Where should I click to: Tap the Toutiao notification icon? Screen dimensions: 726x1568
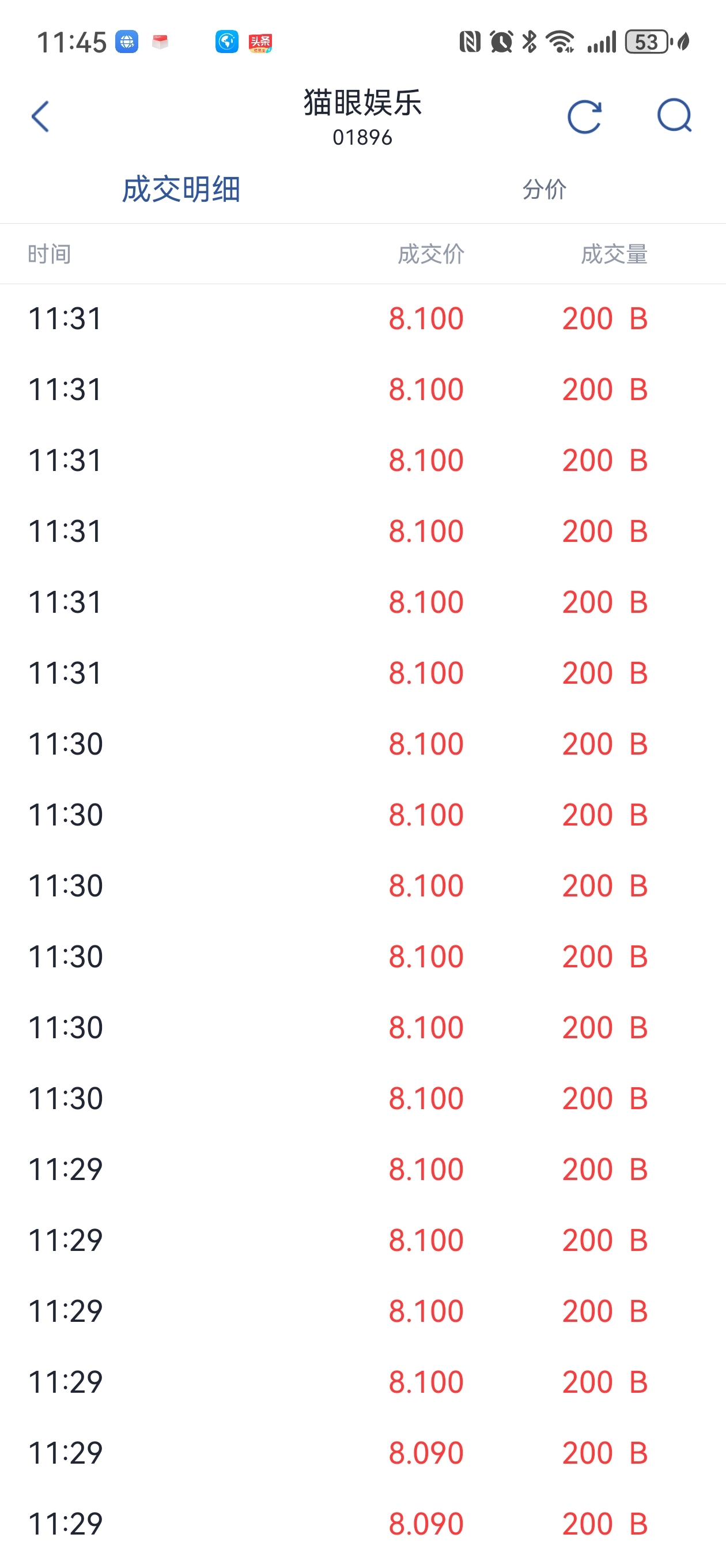(260, 42)
